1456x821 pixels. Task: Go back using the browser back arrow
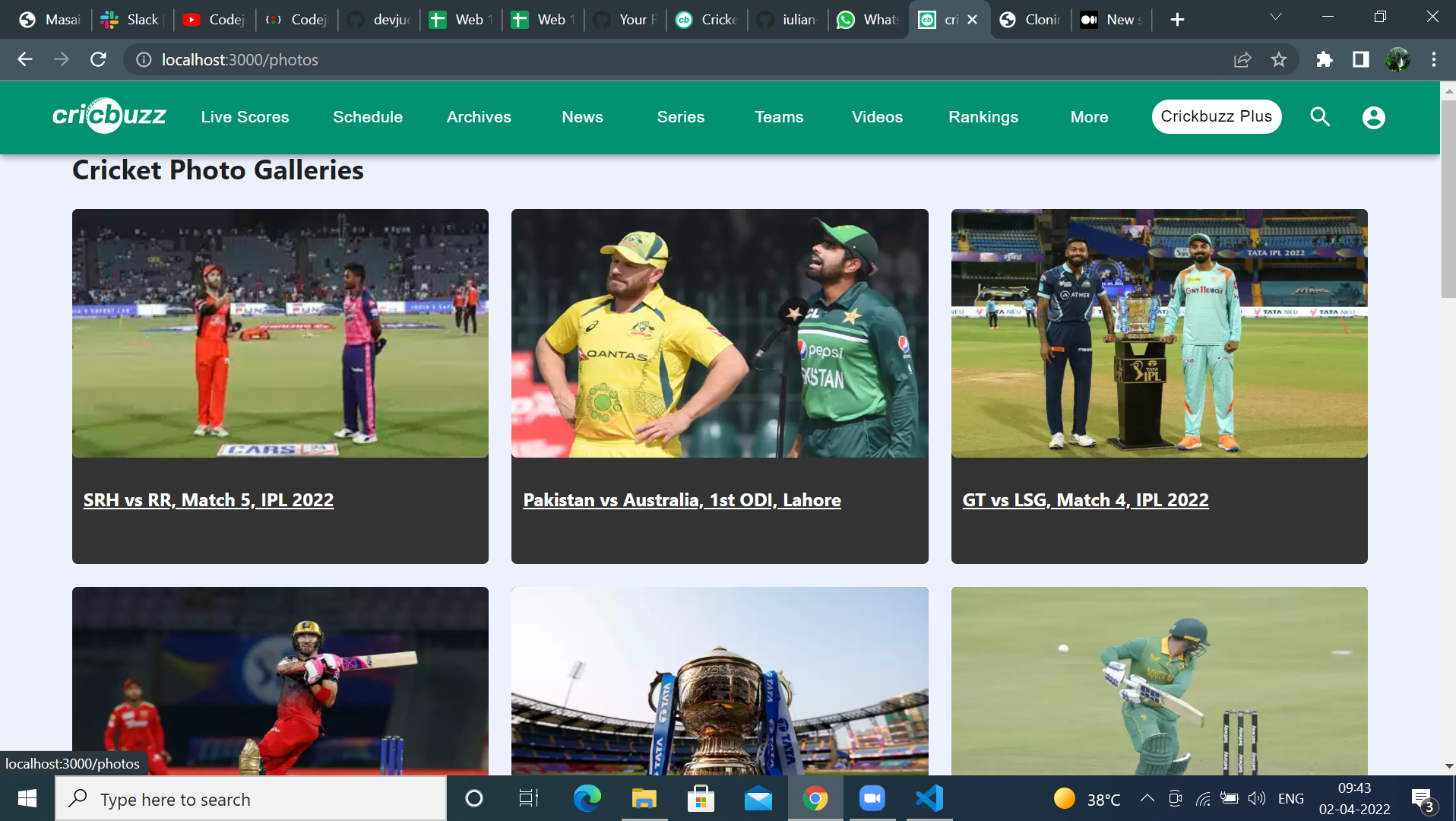click(x=25, y=59)
